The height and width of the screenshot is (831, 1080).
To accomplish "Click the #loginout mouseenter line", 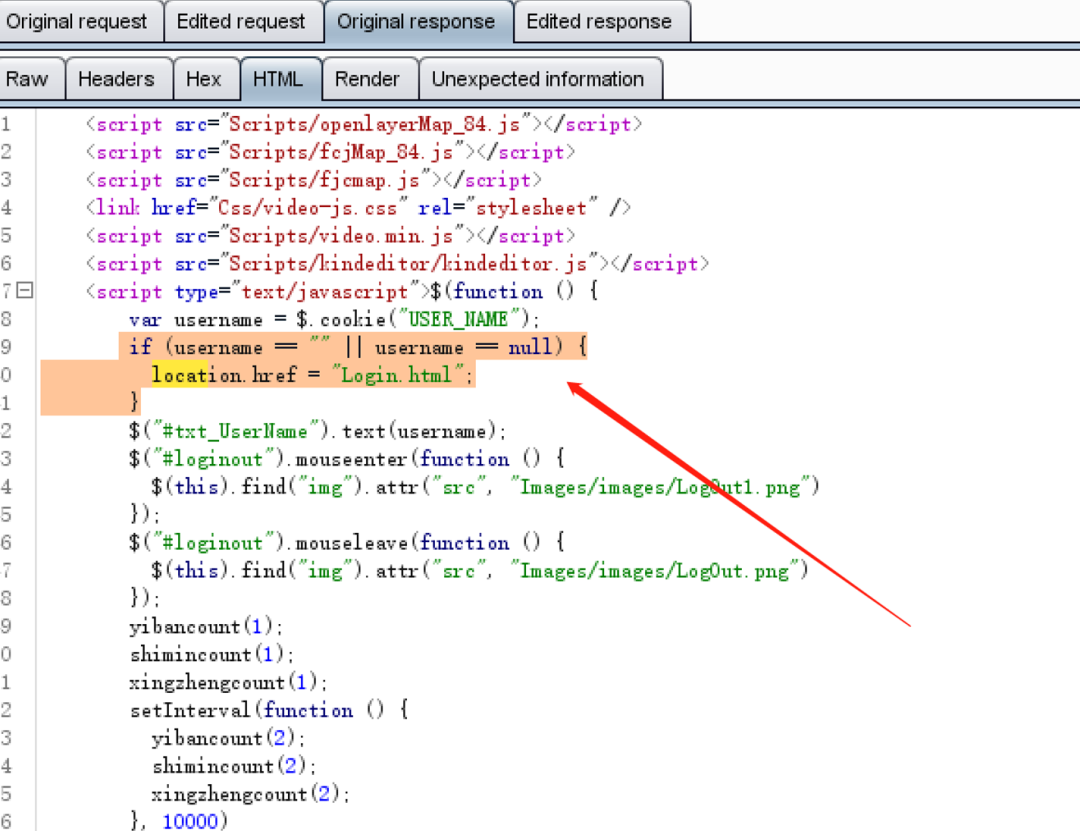I will tap(347, 458).
